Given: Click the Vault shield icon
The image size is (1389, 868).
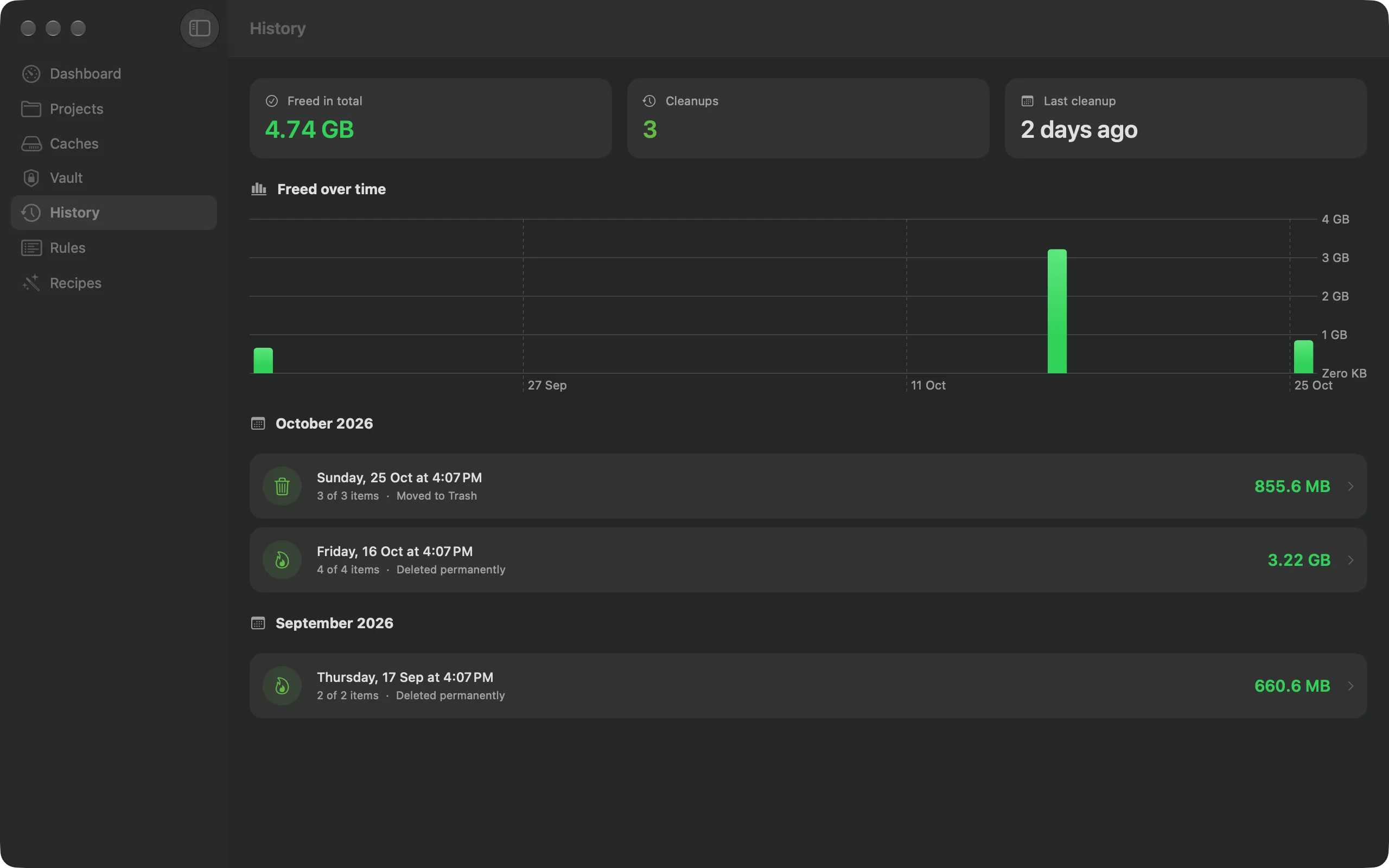Looking at the screenshot, I should (x=31, y=178).
